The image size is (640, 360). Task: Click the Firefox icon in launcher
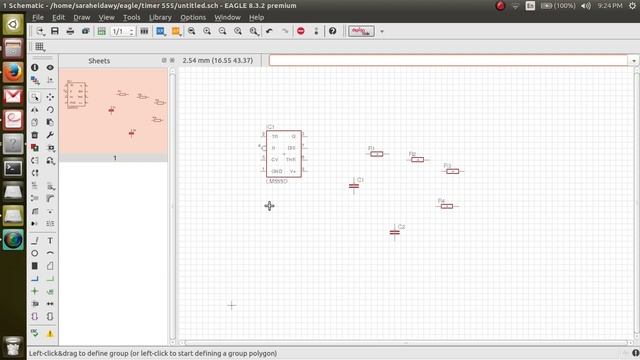coord(13,73)
